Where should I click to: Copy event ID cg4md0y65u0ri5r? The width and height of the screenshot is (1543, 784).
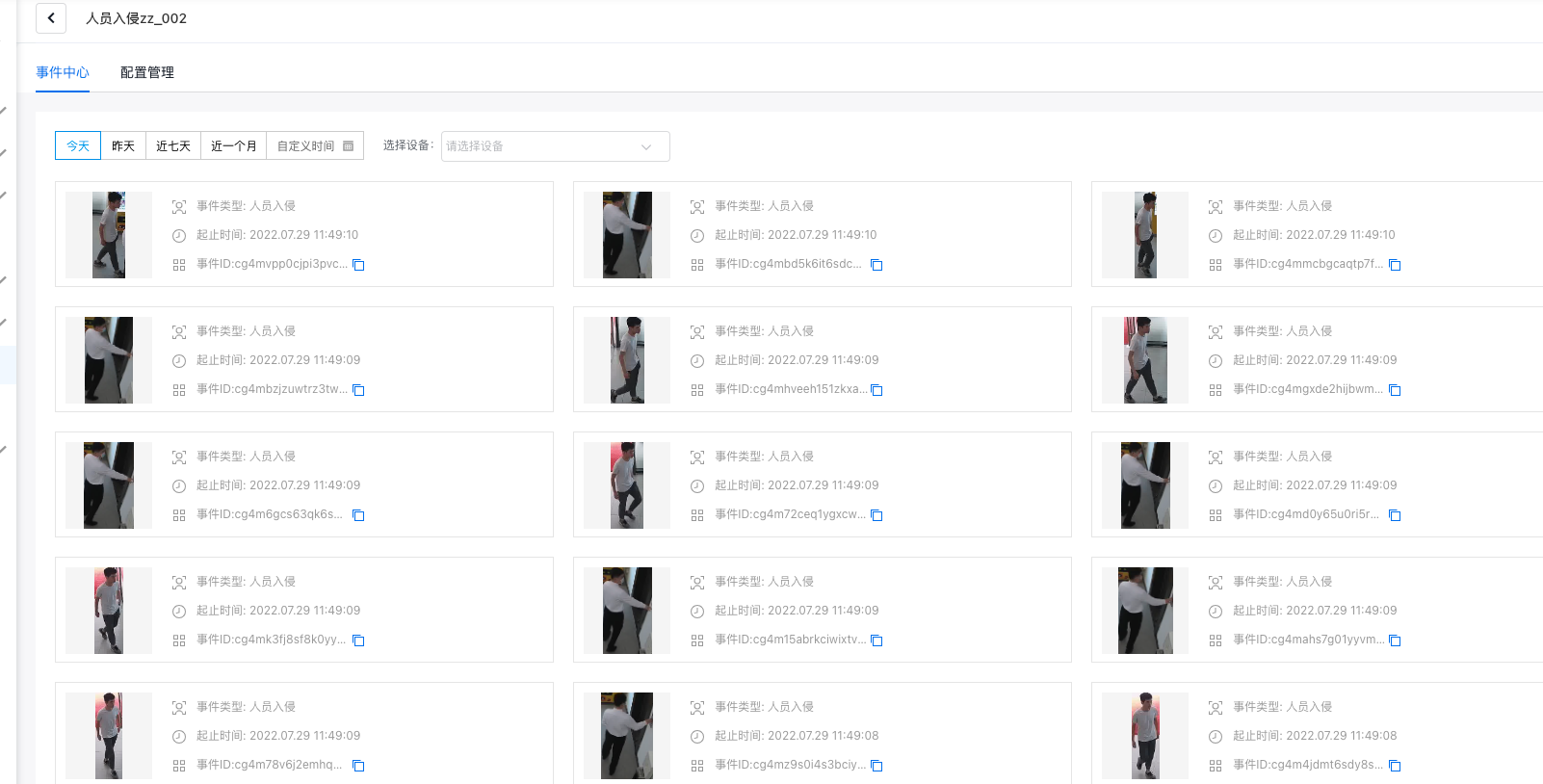point(1395,515)
